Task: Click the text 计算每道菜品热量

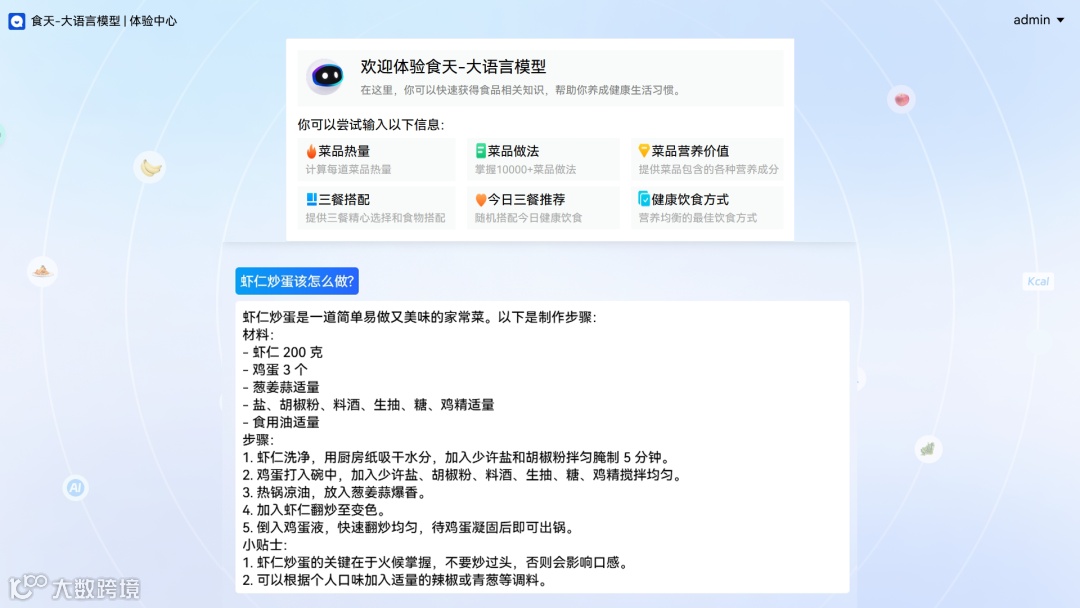Action: point(349,169)
